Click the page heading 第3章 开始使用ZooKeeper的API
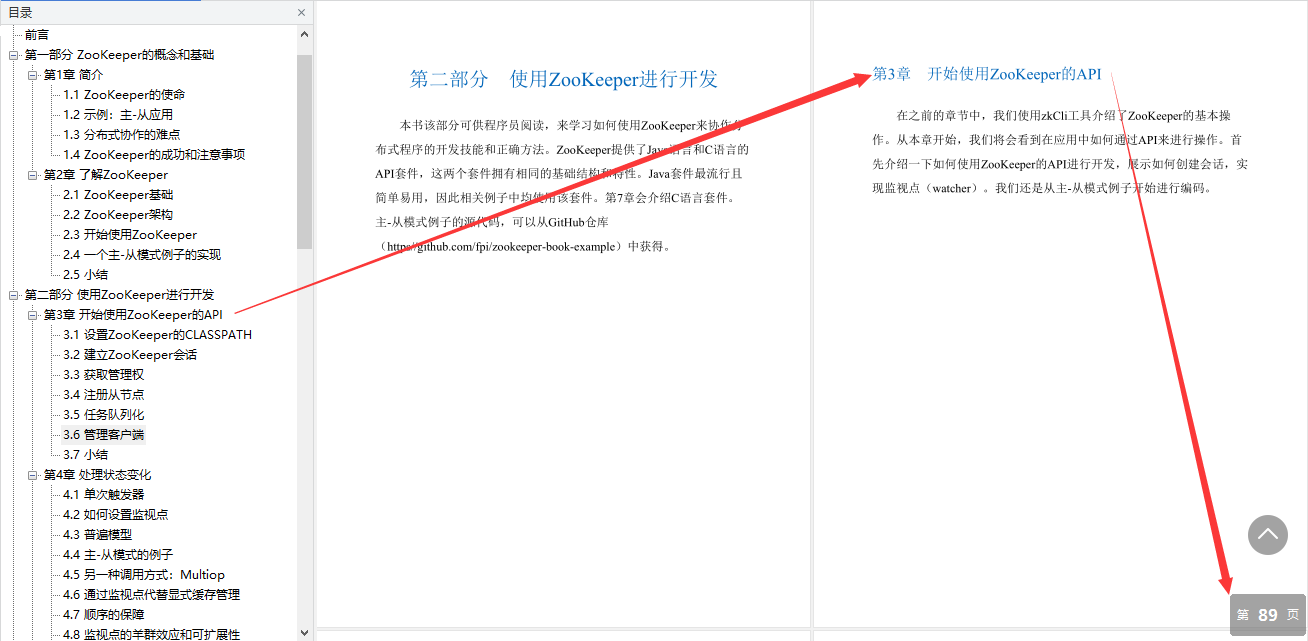The width and height of the screenshot is (1308, 641). click(987, 74)
